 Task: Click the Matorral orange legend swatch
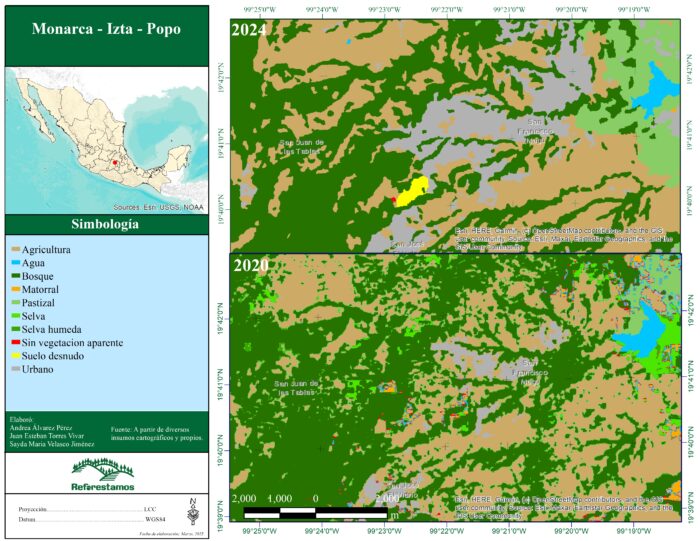click(x=16, y=289)
